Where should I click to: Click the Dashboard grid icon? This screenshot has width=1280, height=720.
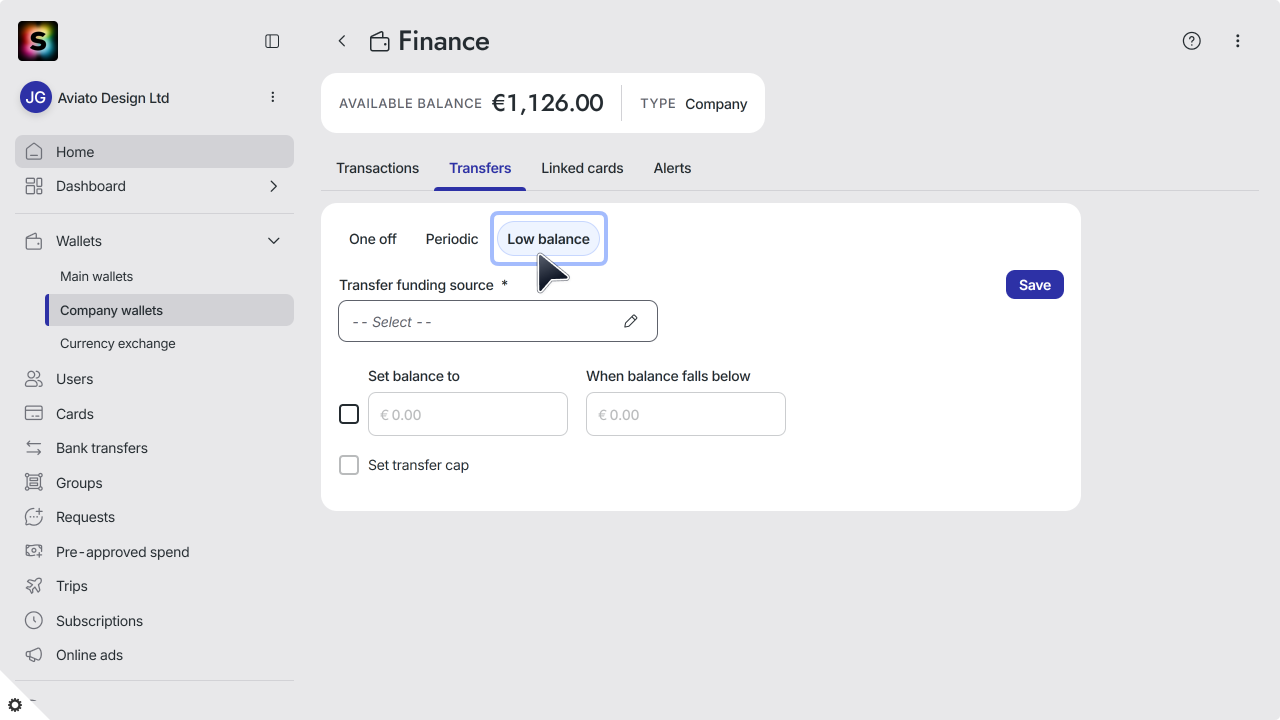click(34, 186)
